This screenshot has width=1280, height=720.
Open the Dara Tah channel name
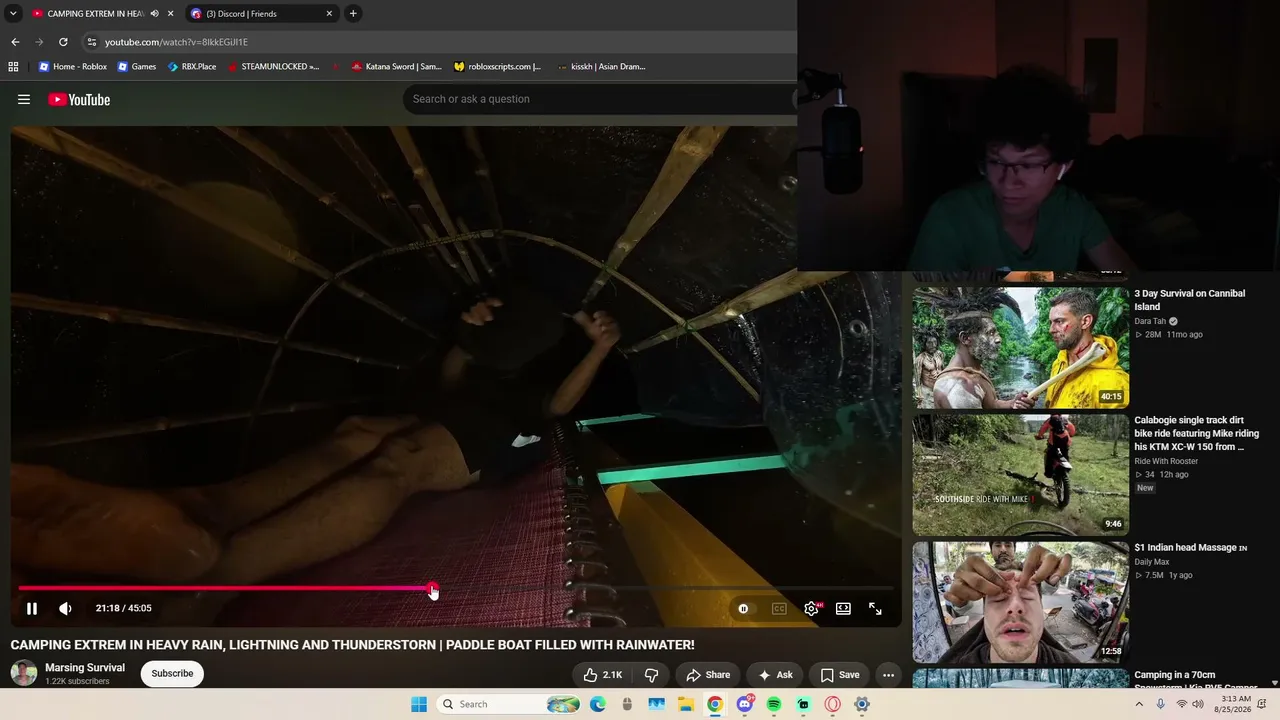1150,321
